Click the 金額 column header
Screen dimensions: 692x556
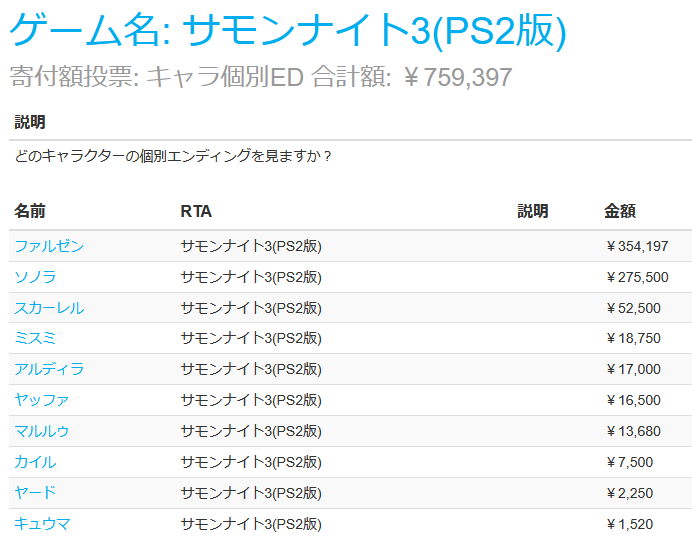click(620, 211)
